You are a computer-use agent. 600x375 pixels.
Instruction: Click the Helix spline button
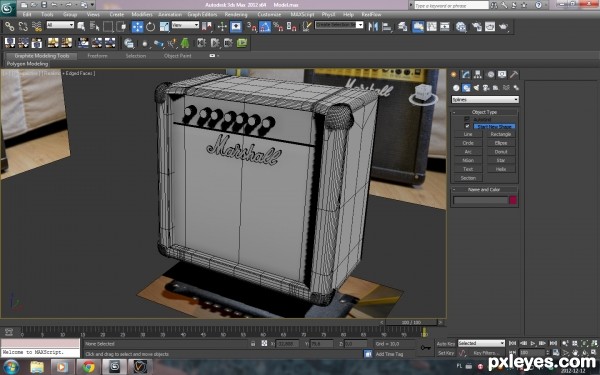tap(501, 169)
